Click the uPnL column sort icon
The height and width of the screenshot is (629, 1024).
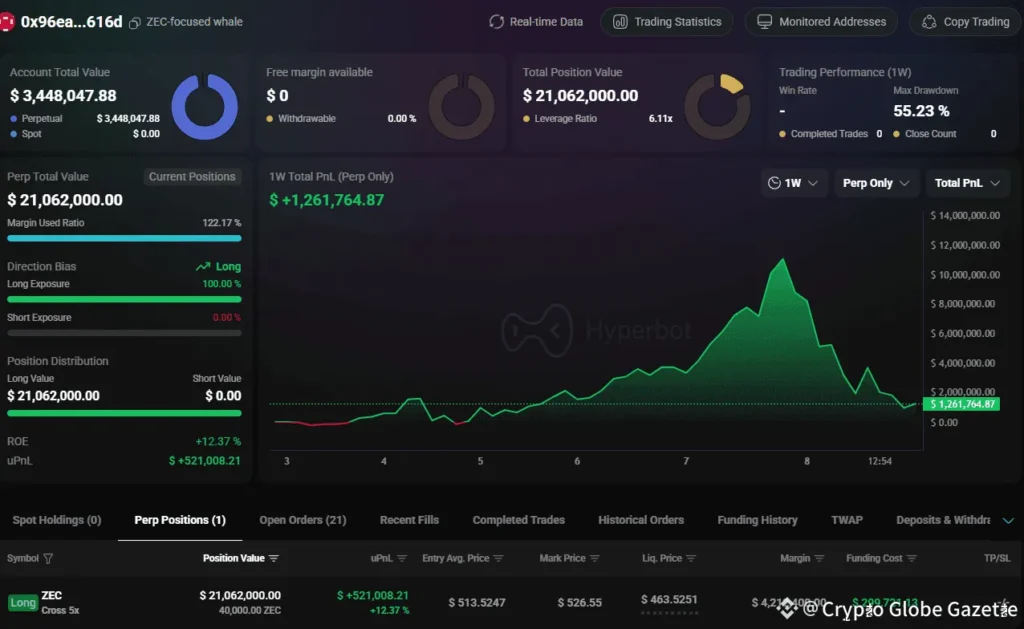pos(404,558)
